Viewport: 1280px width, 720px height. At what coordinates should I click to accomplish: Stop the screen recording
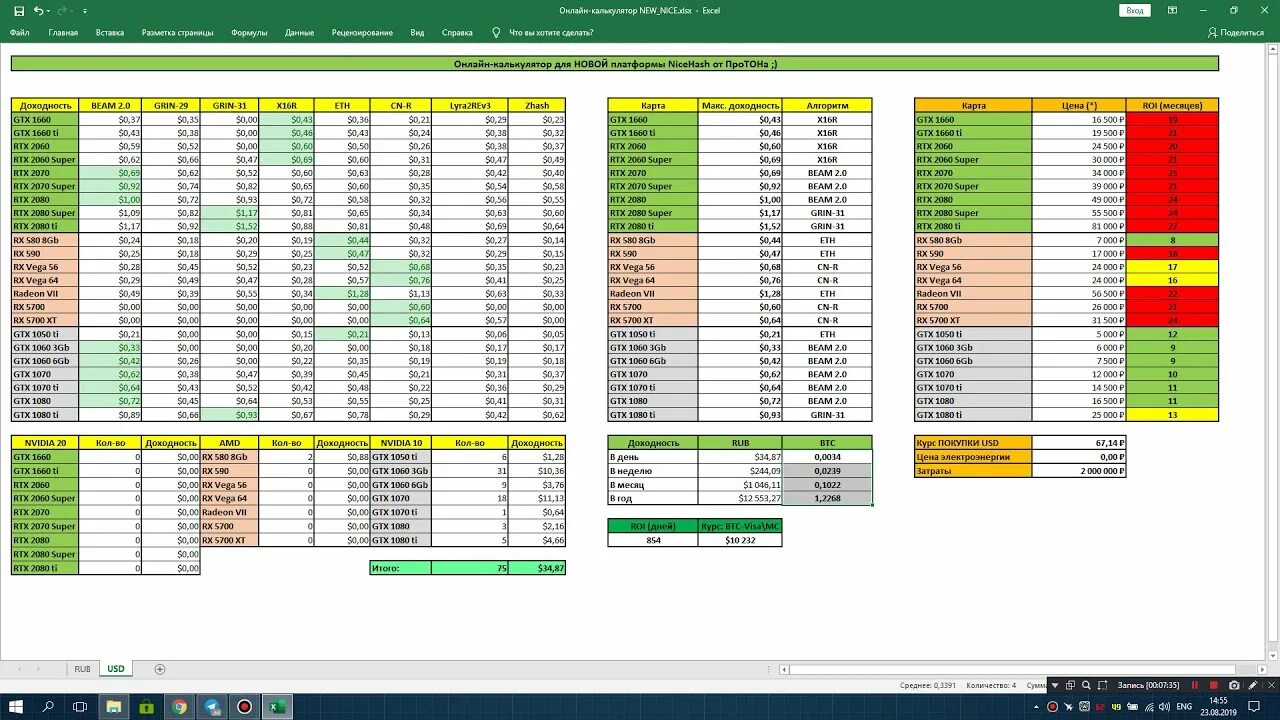[1215, 685]
